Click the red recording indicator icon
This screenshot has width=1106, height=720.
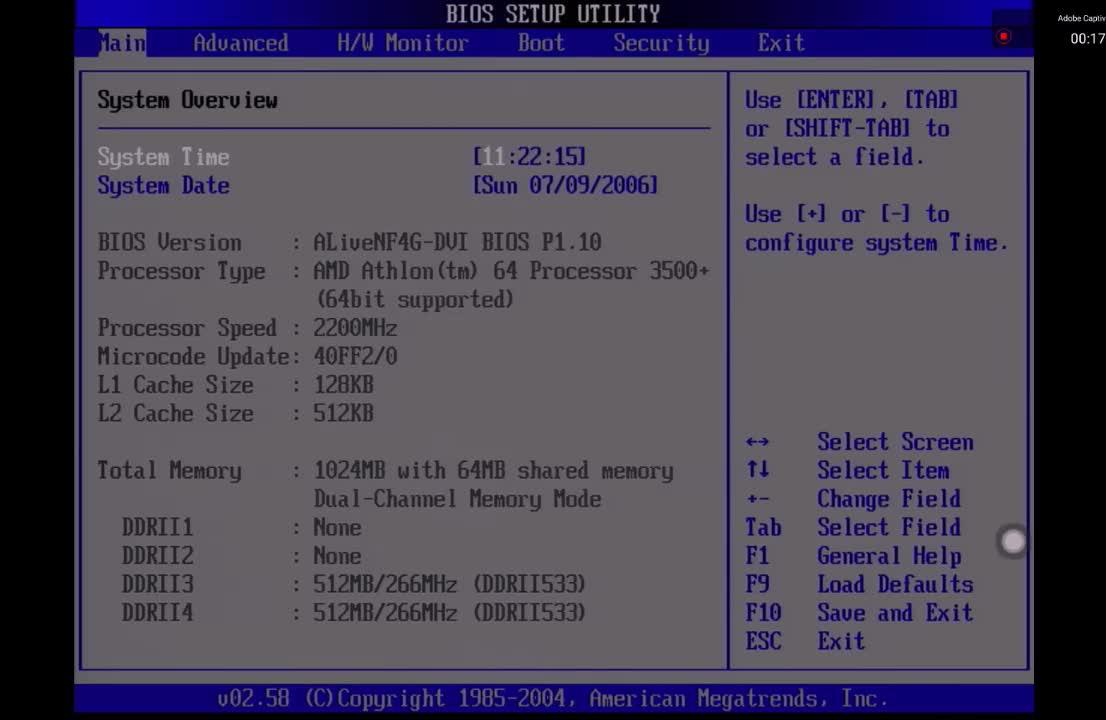[x=1004, y=37]
